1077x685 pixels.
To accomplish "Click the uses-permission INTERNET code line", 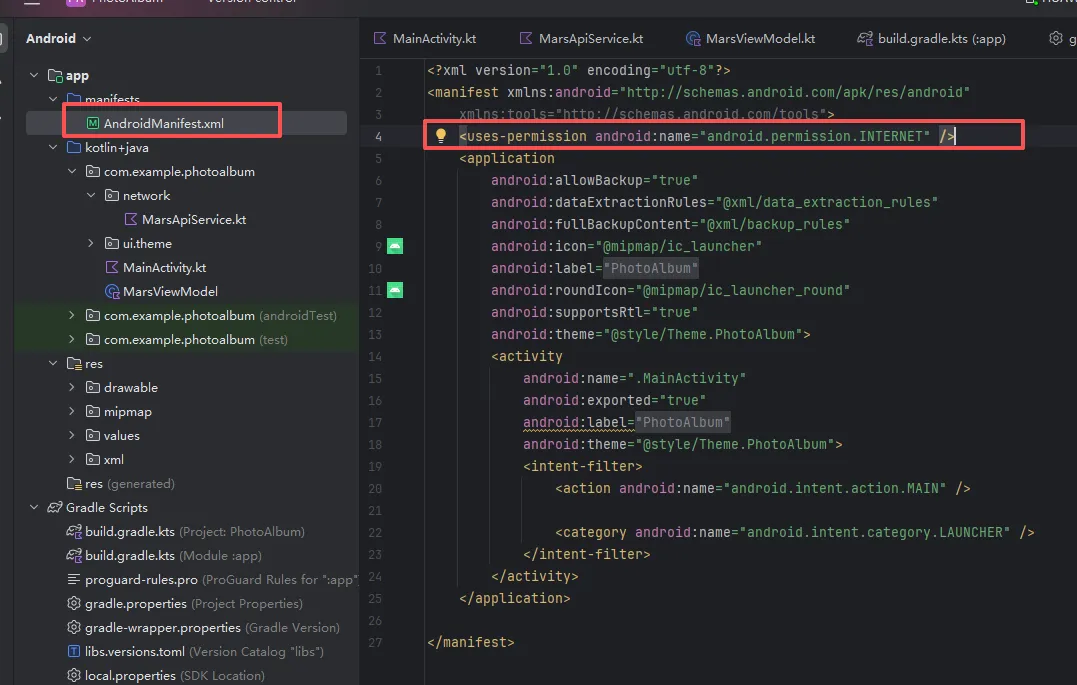I will [707, 136].
